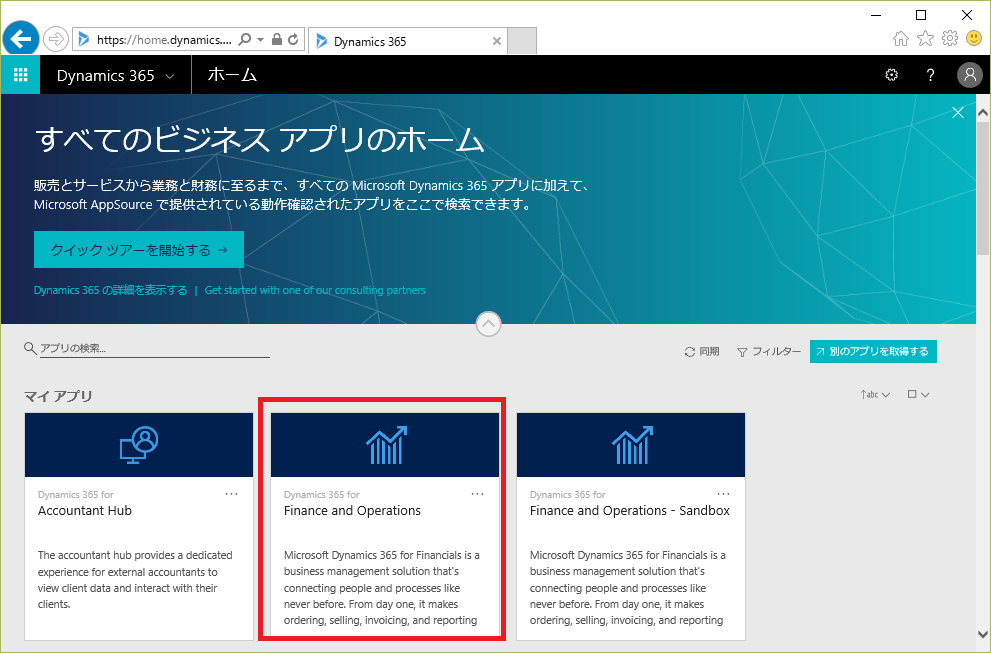Open the Dynamics 365 app switcher dropdown
The image size is (991, 653).
pos(115,75)
